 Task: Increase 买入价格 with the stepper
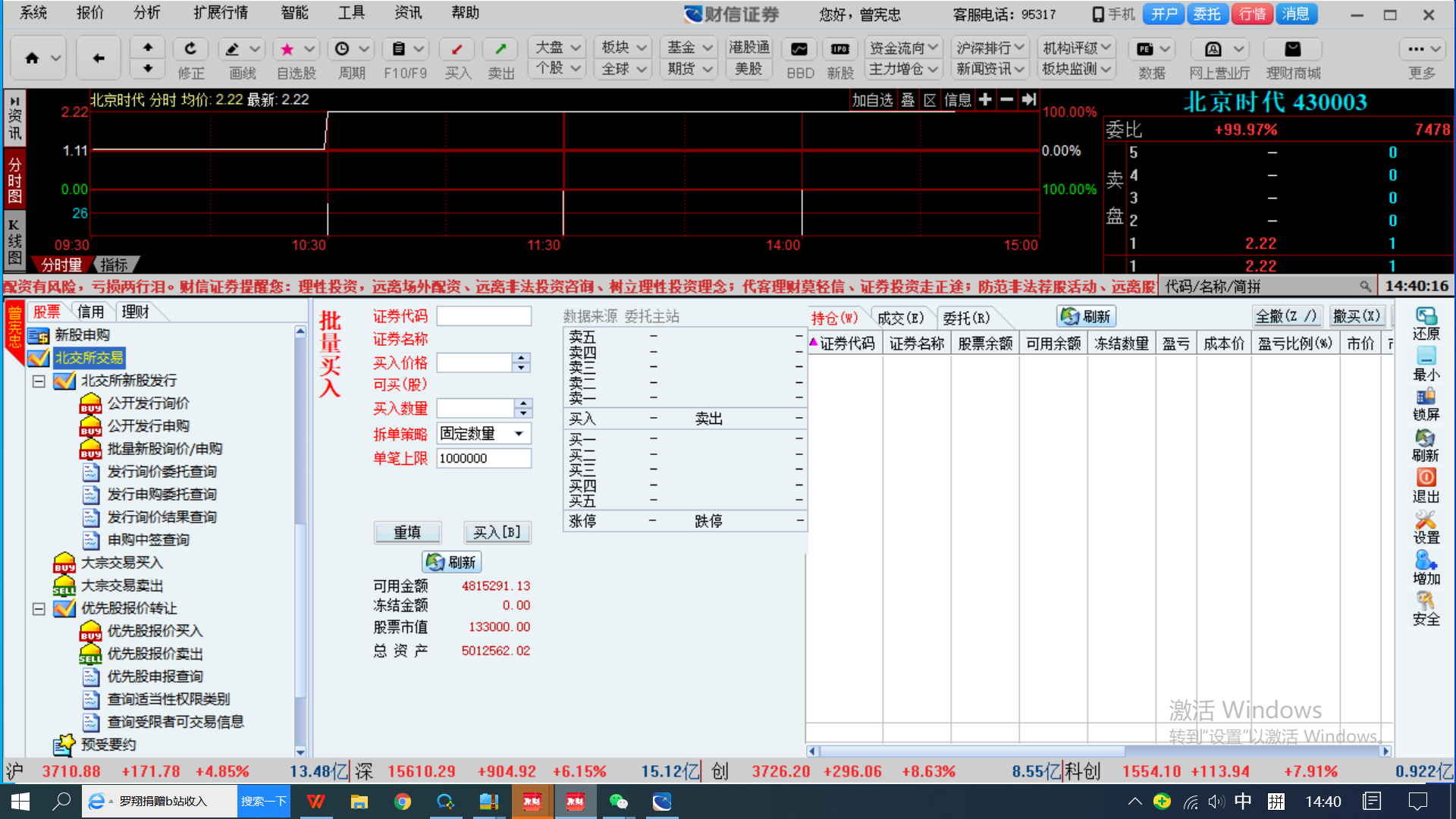coord(521,358)
